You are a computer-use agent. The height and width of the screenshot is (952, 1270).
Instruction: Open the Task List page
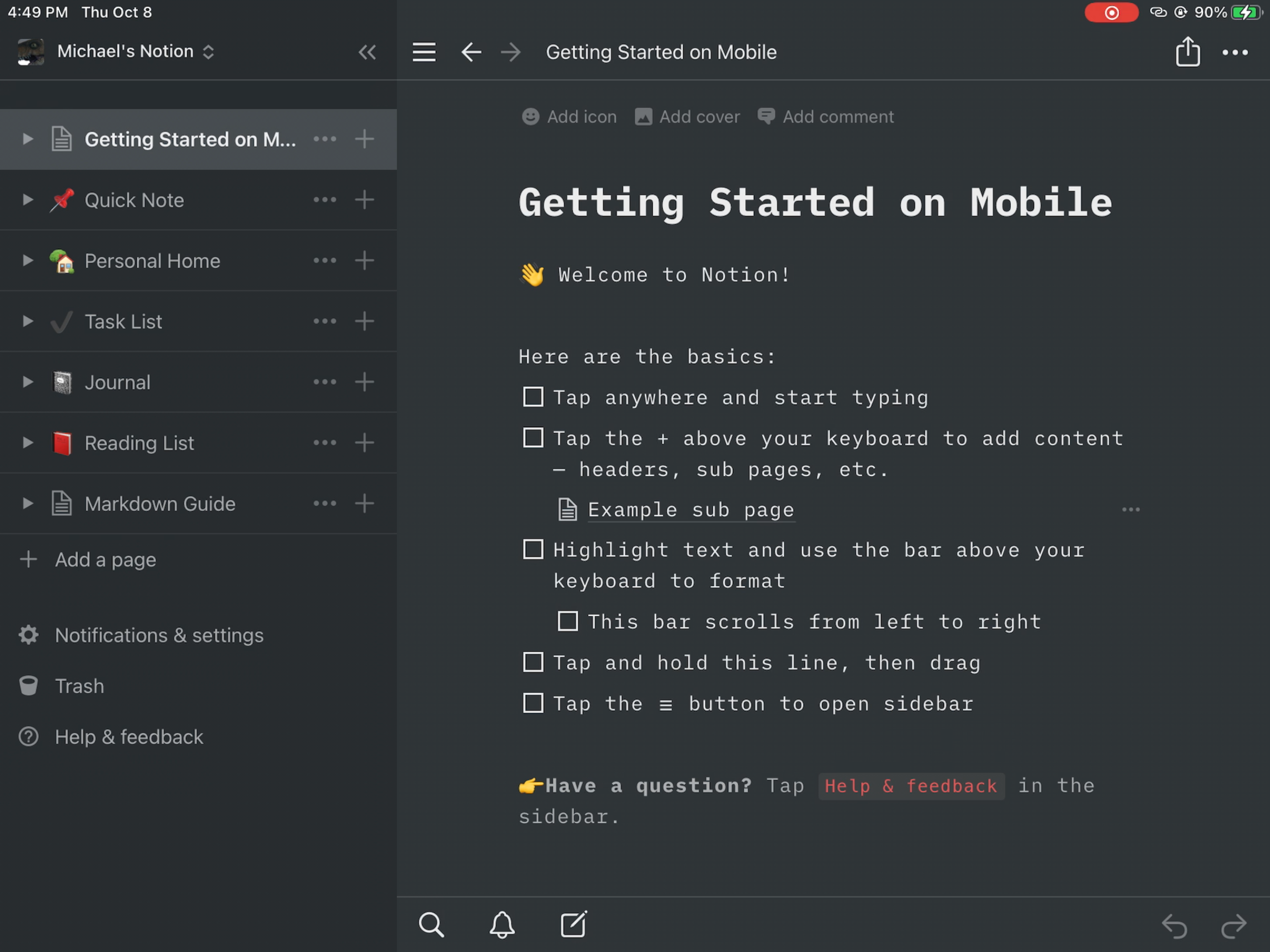point(123,322)
